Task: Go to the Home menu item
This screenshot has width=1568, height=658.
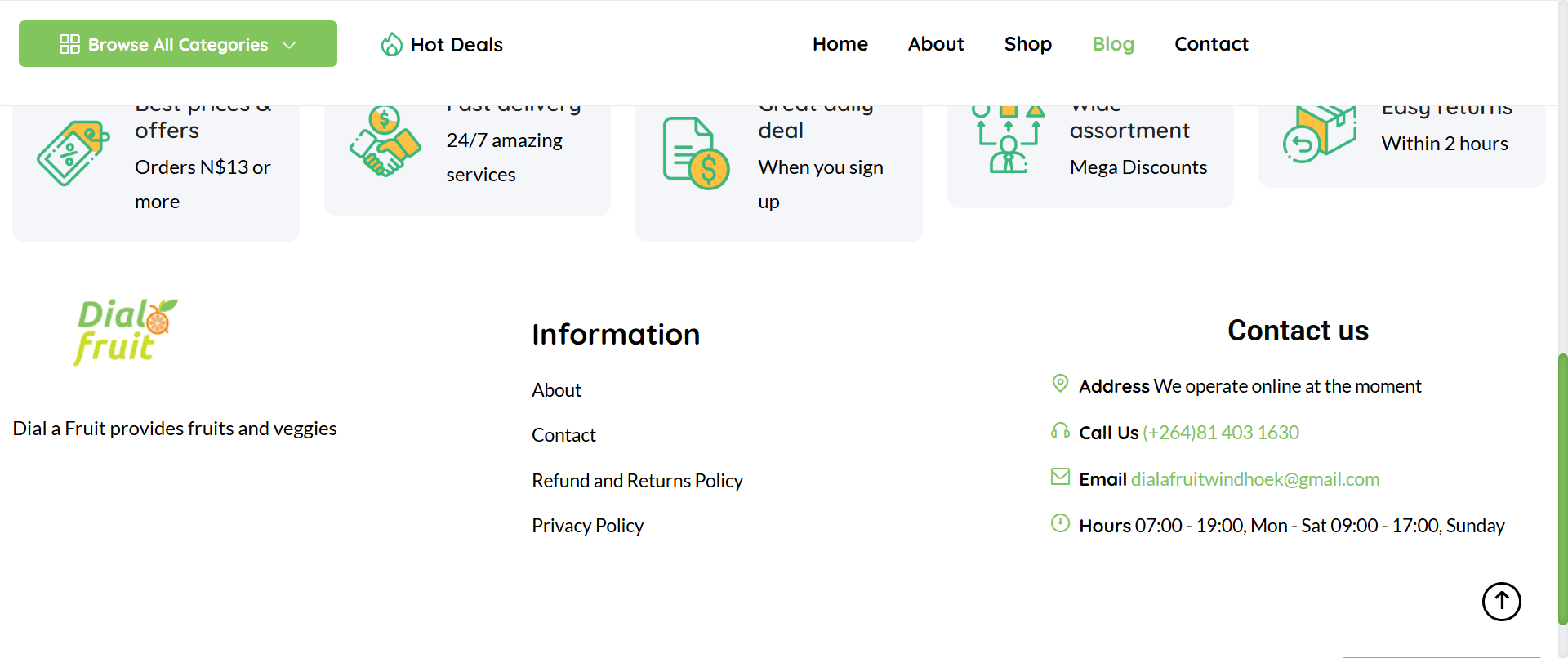Action: pos(840,44)
